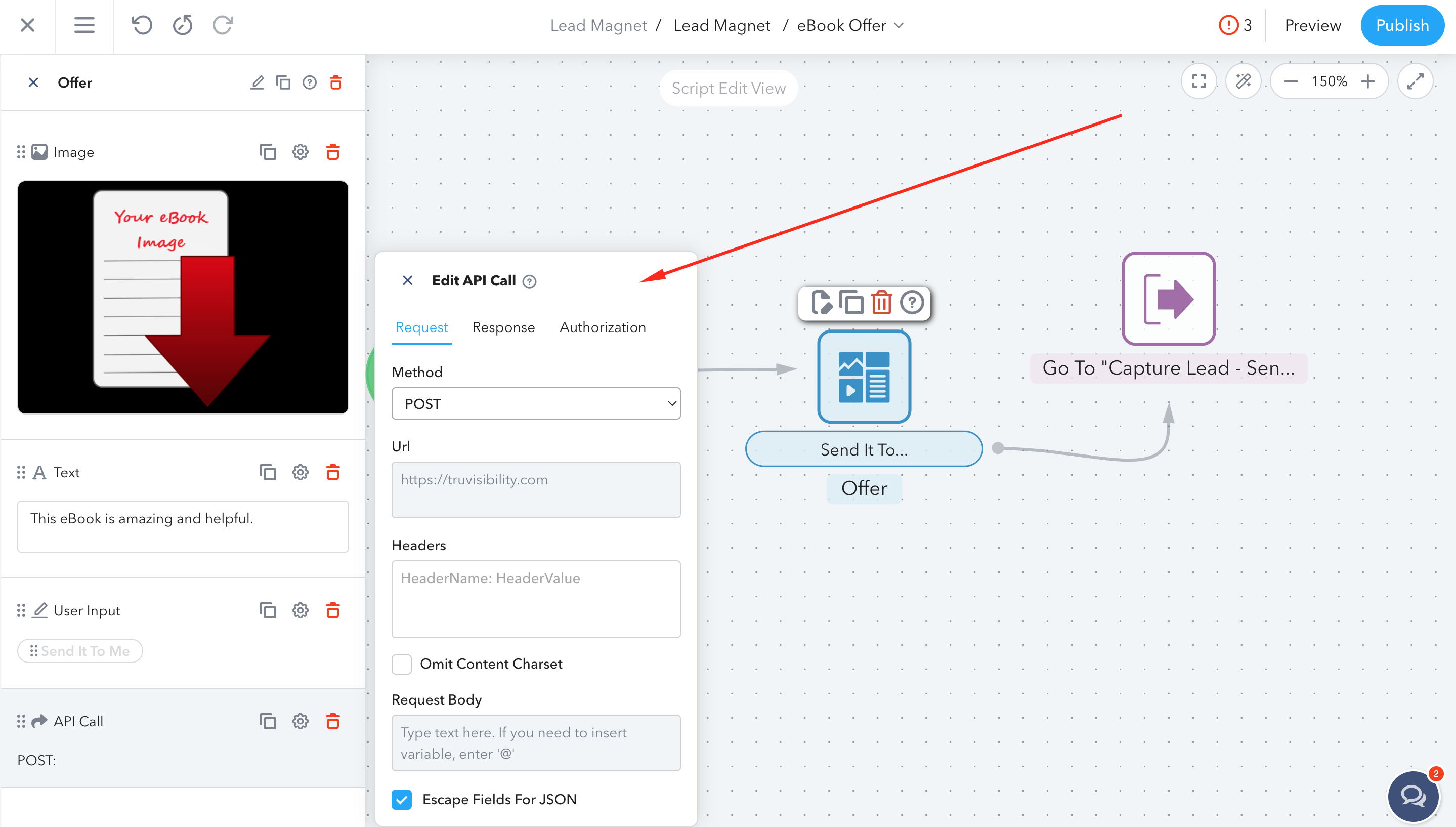This screenshot has width=1456, height=827.
Task: Toggle the Omit Content Charset checkbox
Action: [x=402, y=664]
